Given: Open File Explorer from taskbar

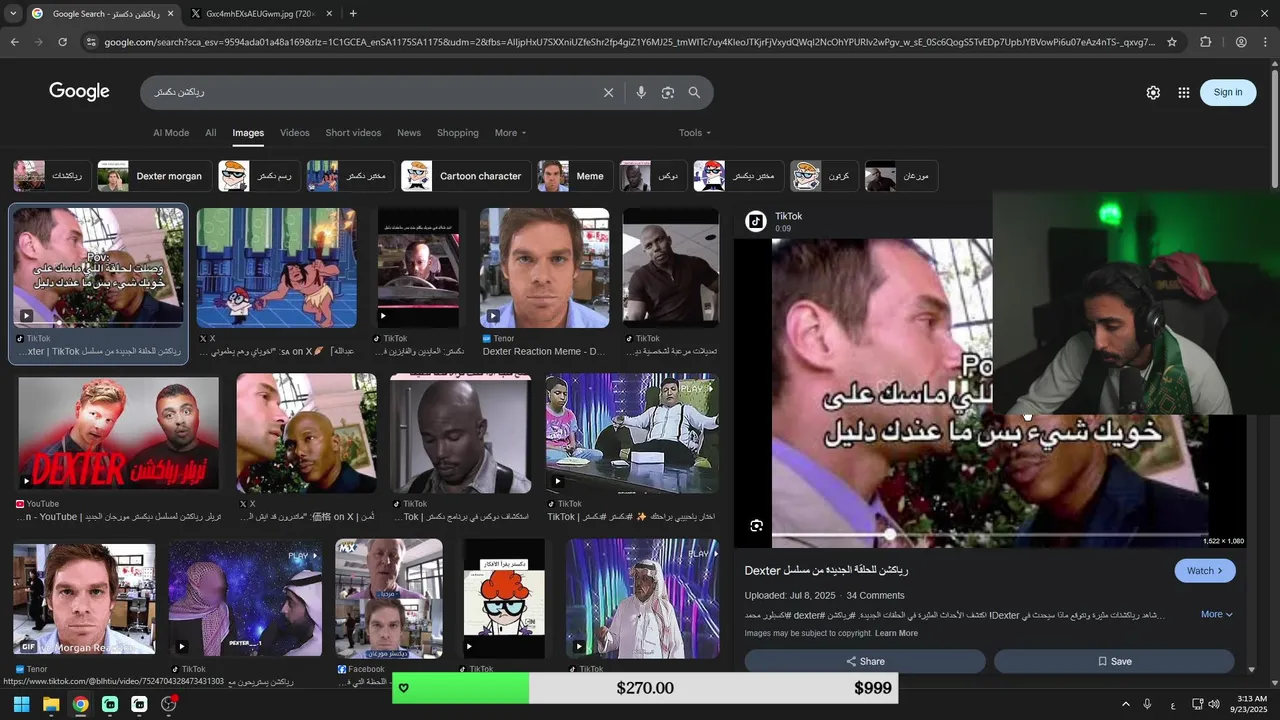Looking at the screenshot, I should click(51, 704).
